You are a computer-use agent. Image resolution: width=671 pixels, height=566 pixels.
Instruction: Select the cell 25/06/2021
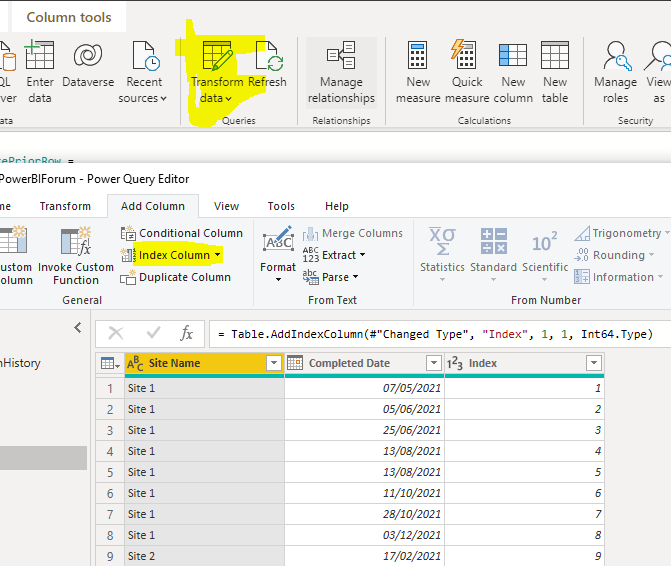[365, 430]
